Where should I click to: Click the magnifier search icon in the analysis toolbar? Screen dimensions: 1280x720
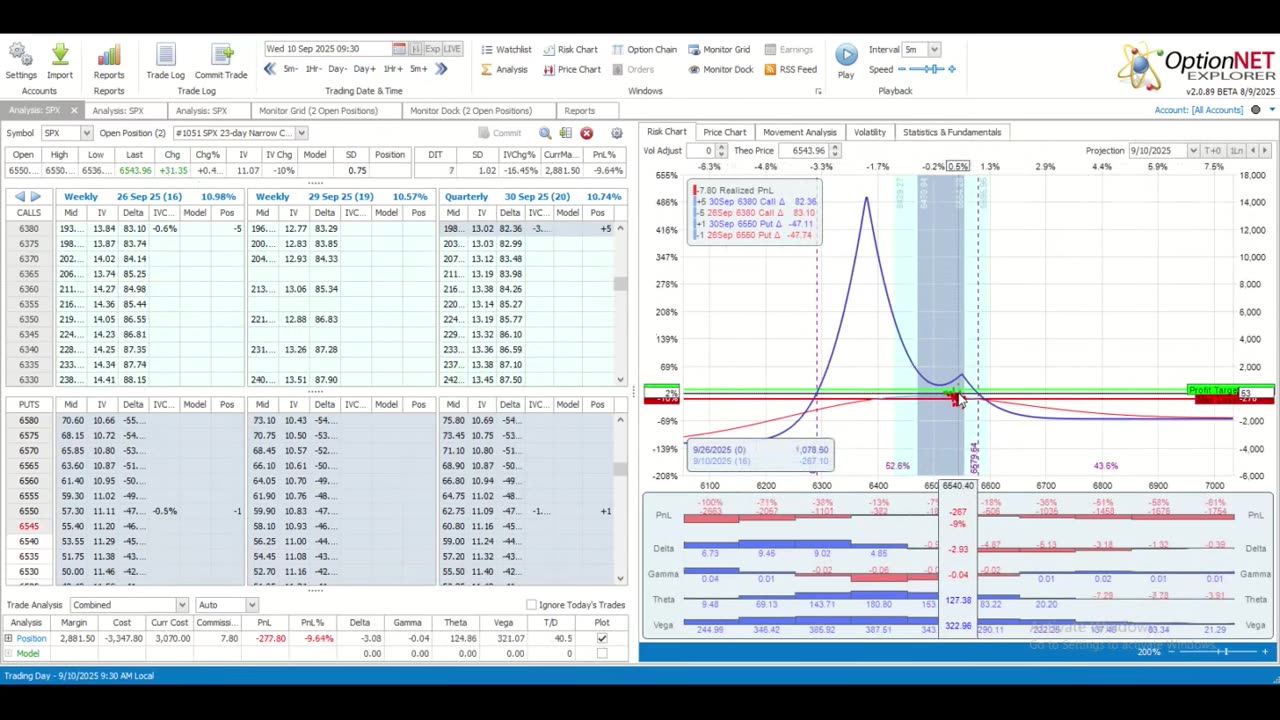[x=545, y=133]
